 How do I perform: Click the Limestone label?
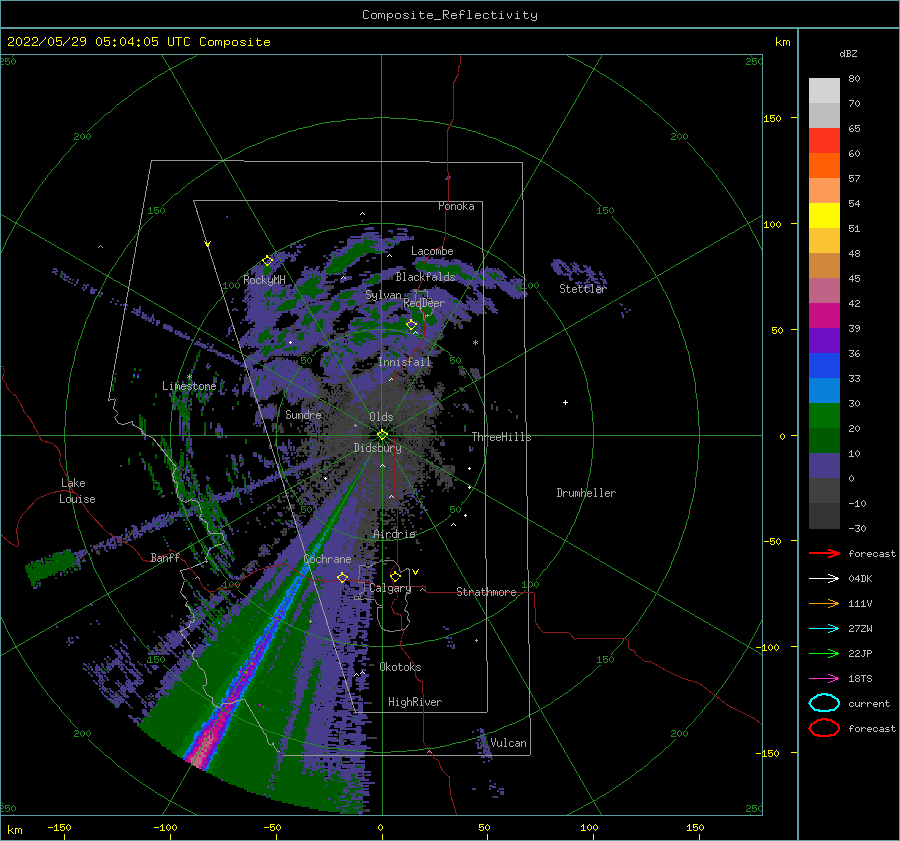click(189, 386)
